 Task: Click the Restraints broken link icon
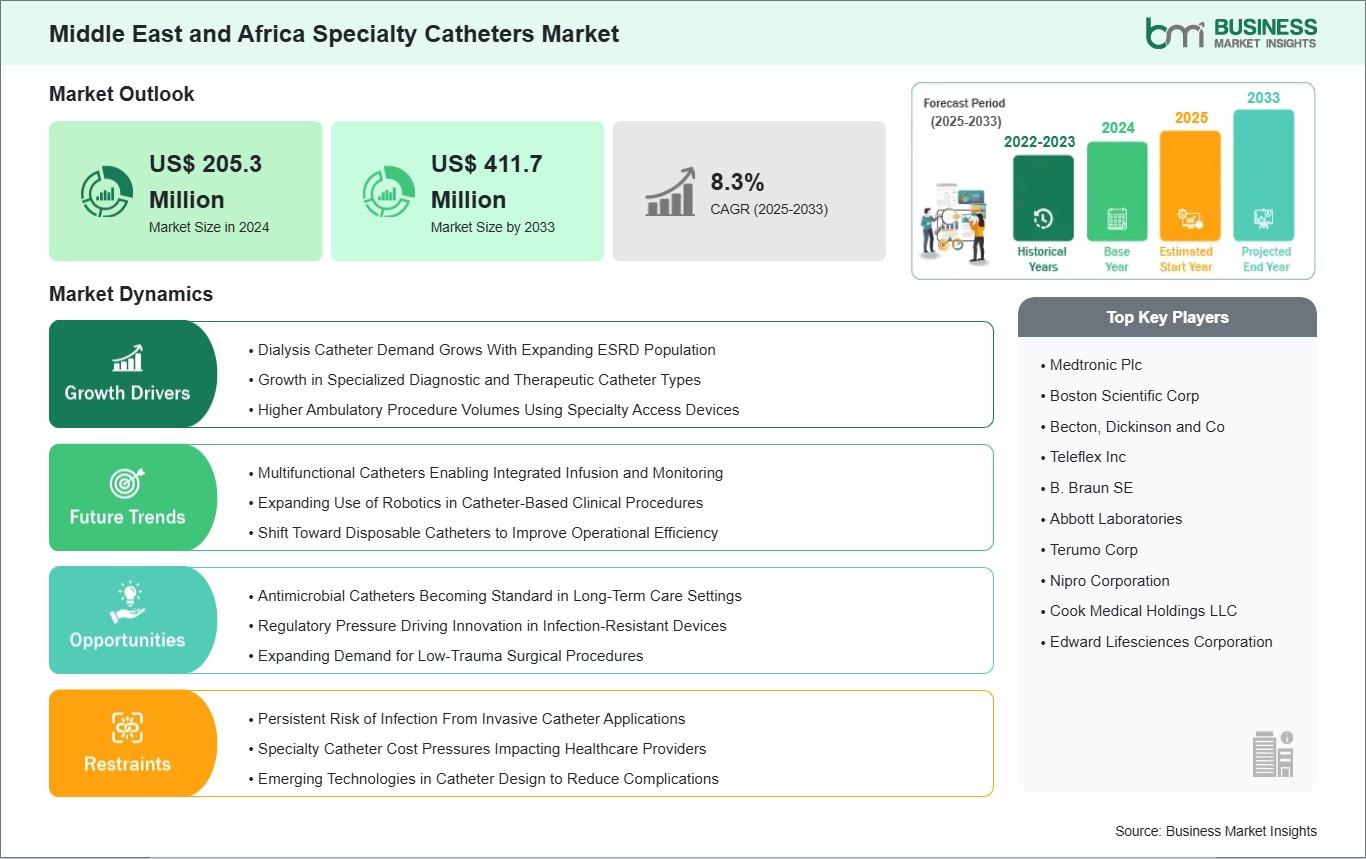pyautogui.click(x=127, y=727)
